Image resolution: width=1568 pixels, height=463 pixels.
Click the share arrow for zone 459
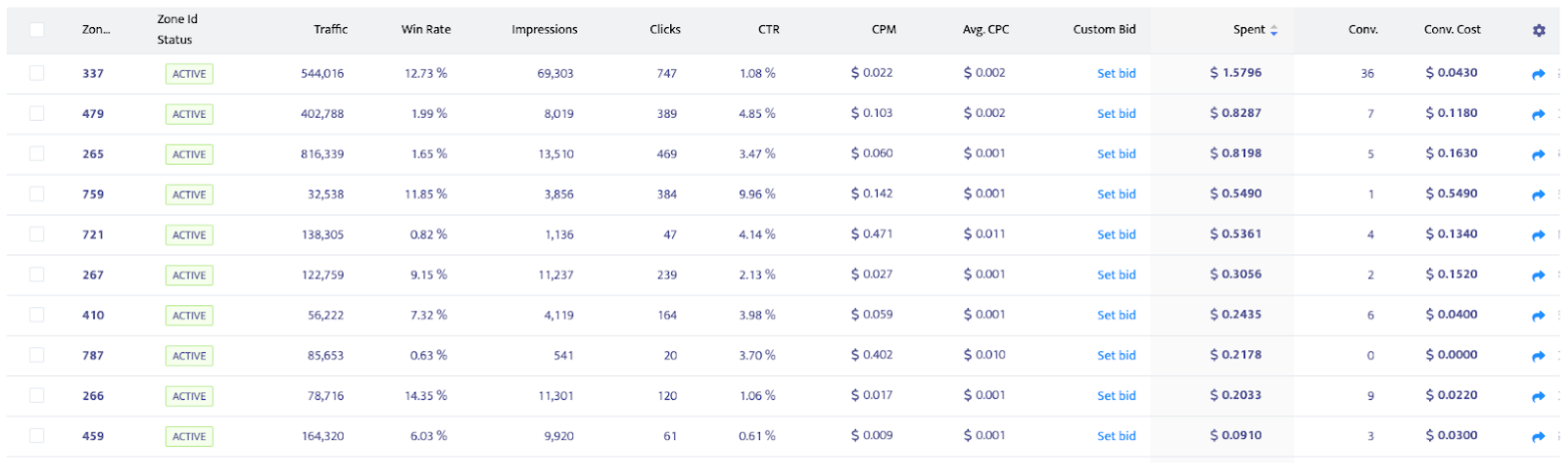pyautogui.click(x=1538, y=436)
